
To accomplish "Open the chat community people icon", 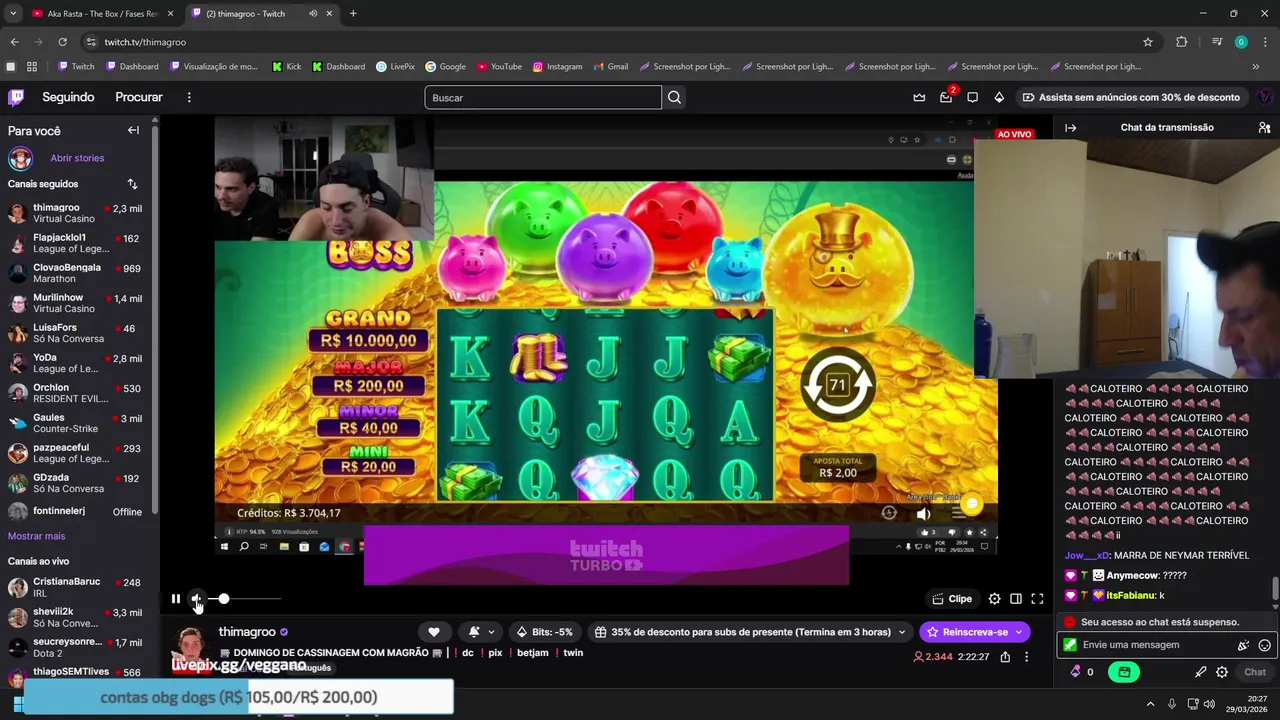I will 1264,128.
